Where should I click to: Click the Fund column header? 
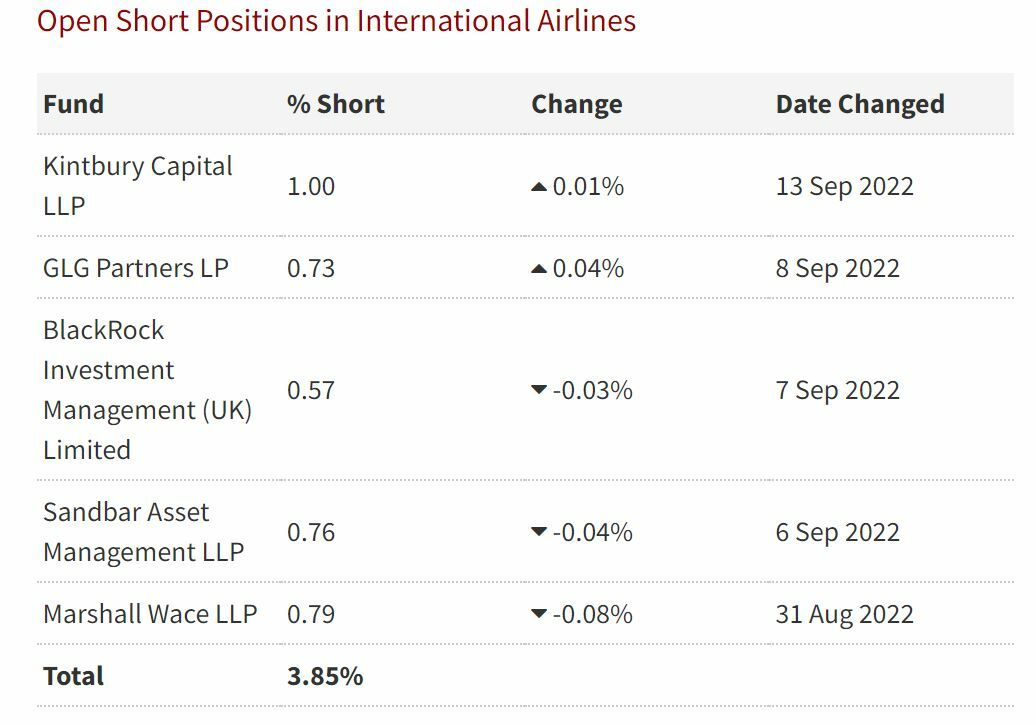pyautogui.click(x=73, y=104)
